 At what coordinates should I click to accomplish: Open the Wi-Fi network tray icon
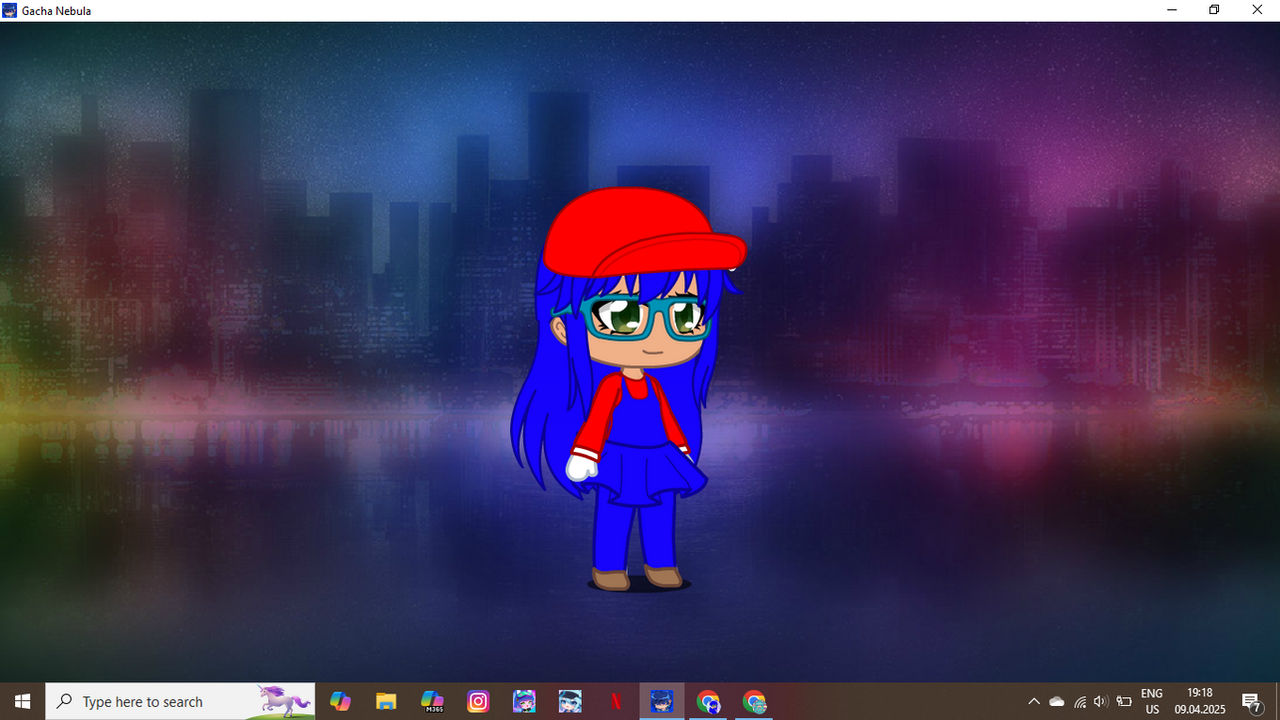tap(1080, 702)
